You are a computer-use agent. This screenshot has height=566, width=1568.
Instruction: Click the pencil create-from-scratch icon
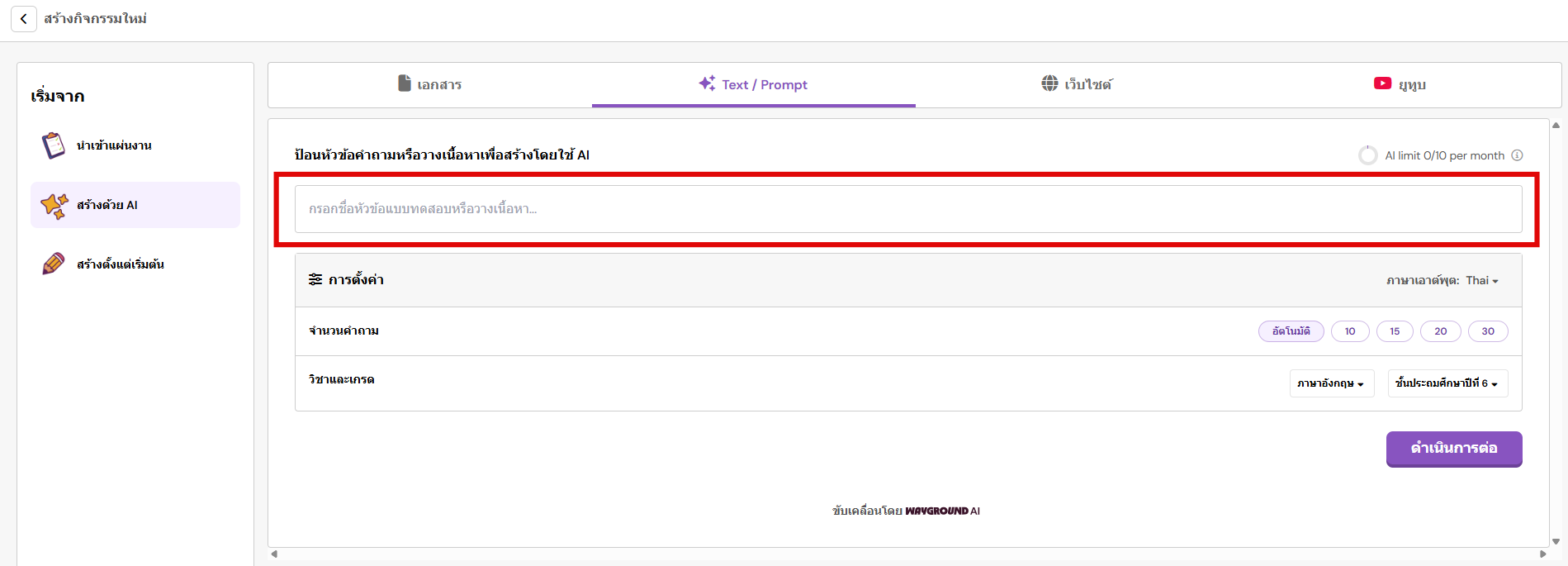54,264
